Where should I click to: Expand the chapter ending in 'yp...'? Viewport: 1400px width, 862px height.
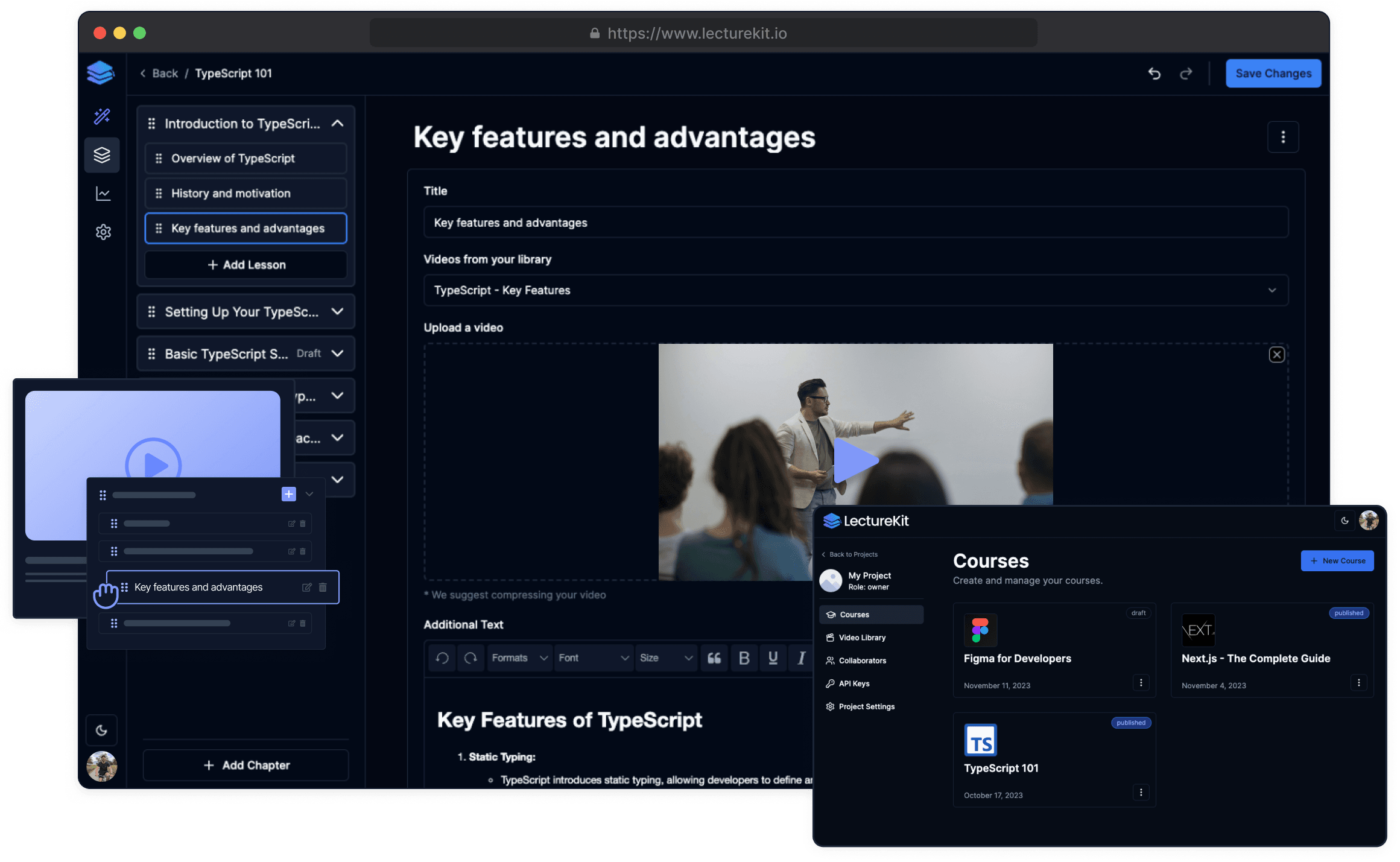point(338,396)
